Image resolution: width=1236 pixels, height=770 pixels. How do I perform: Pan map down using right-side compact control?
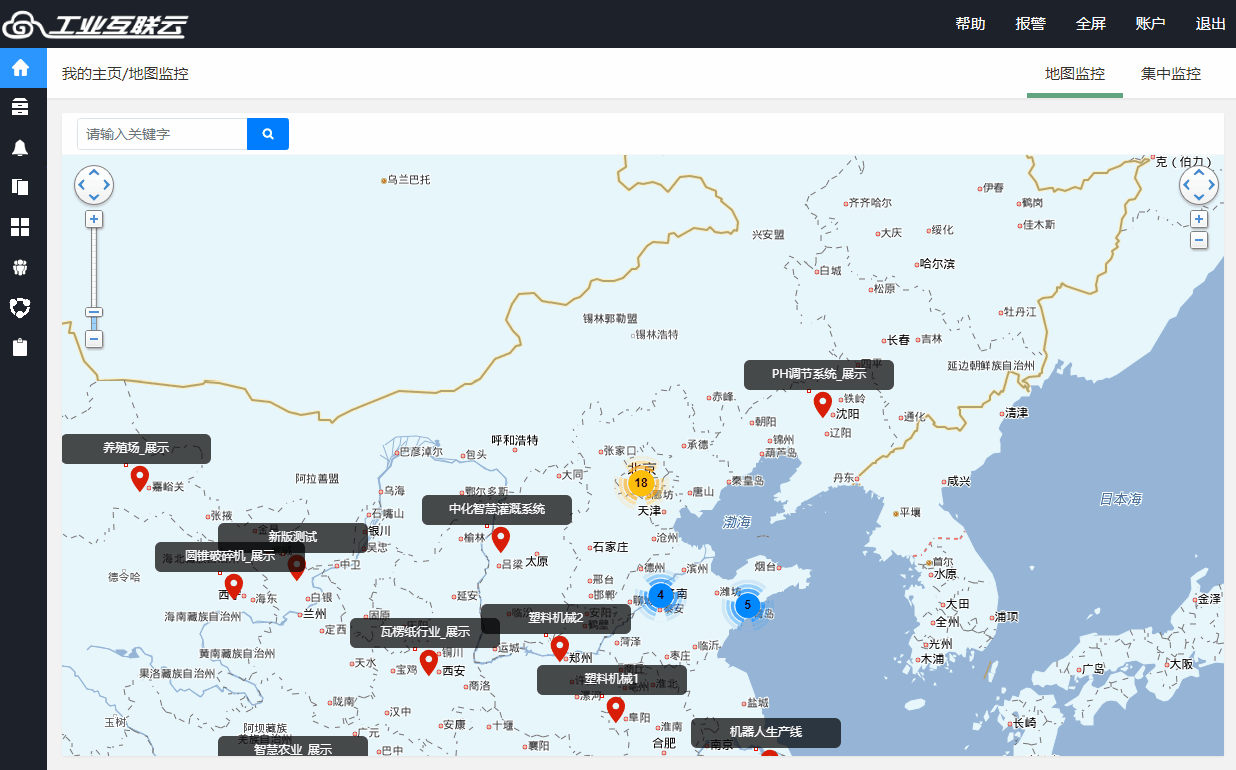(x=1199, y=198)
